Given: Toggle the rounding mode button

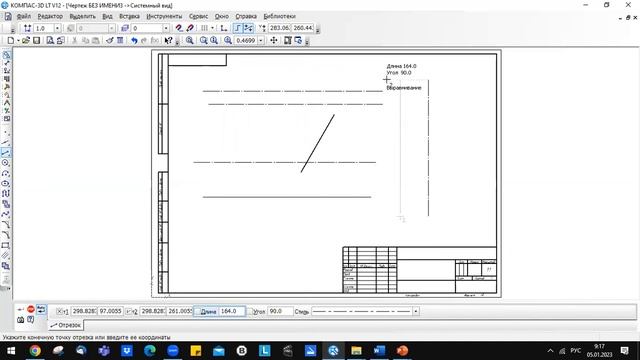Looking at the screenshot, I should [x=248, y=28].
